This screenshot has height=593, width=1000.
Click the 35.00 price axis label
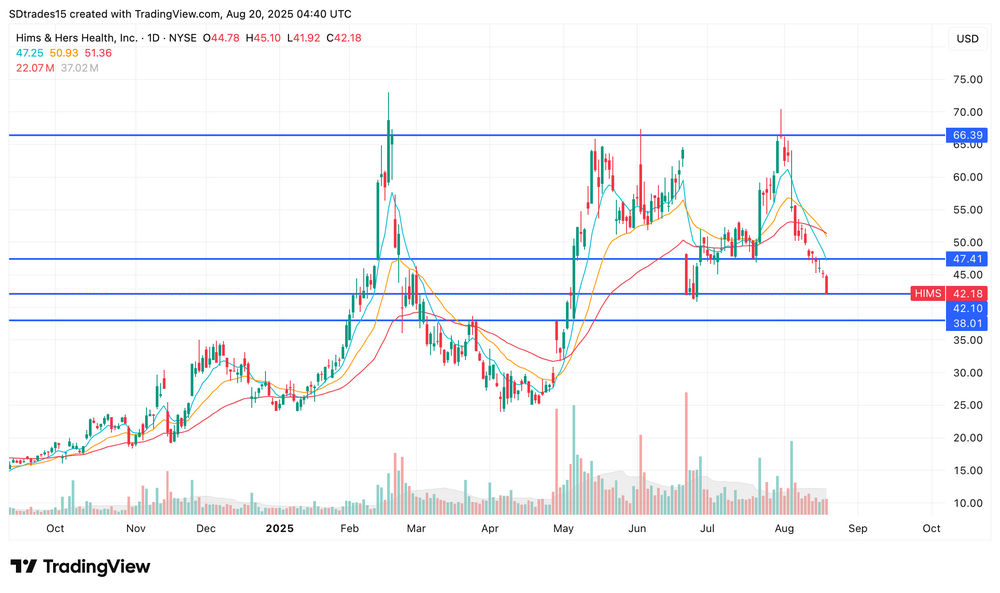967,340
